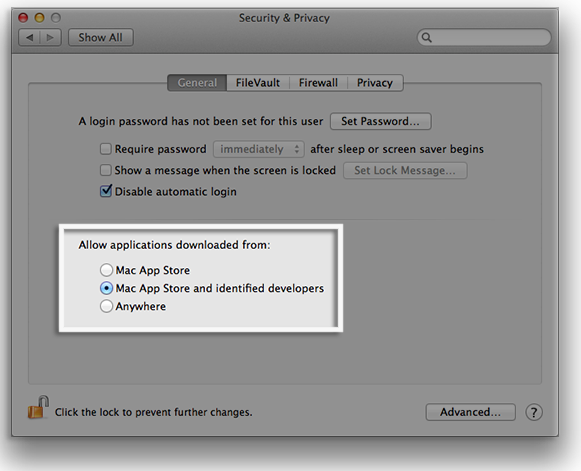Select Mac App Store and identified developers
Image resolution: width=581 pixels, height=471 pixels.
click(106, 288)
